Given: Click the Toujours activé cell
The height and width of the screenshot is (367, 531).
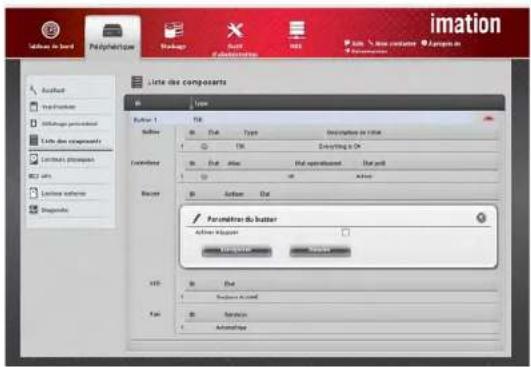Looking at the screenshot, I should [237, 297].
